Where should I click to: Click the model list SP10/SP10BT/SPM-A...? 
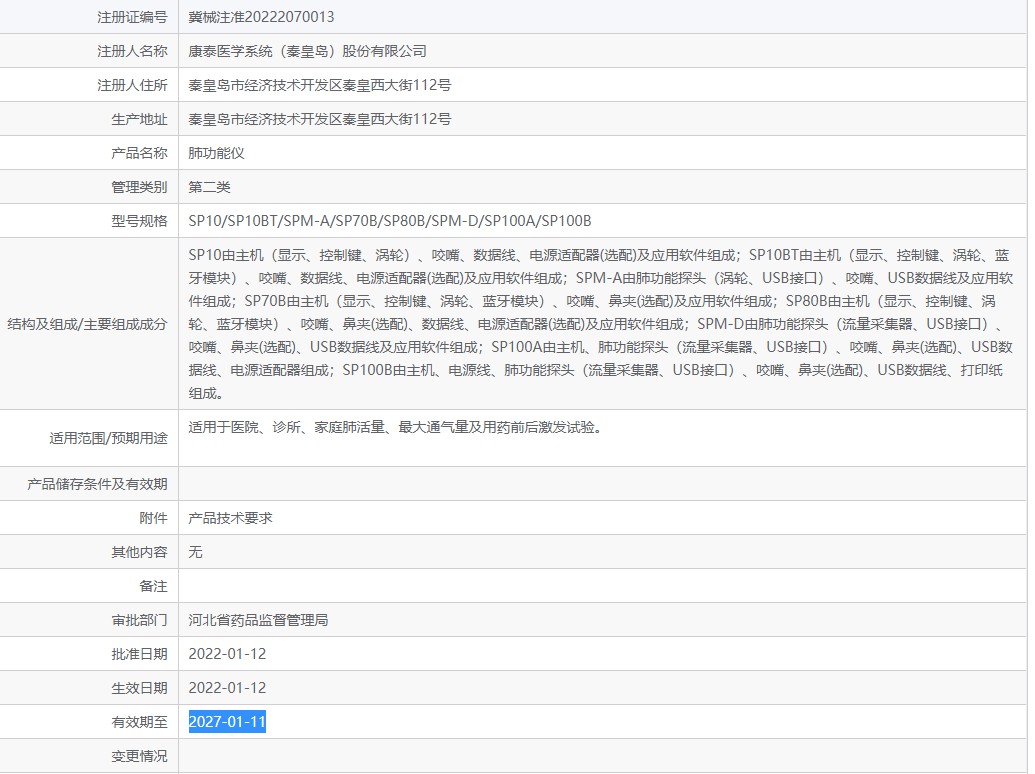pyautogui.click(x=389, y=221)
